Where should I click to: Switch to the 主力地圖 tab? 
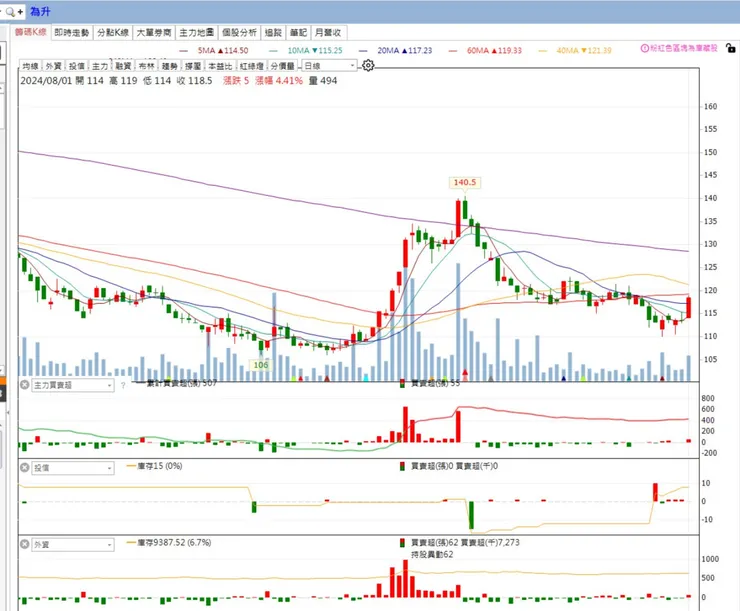click(x=196, y=33)
